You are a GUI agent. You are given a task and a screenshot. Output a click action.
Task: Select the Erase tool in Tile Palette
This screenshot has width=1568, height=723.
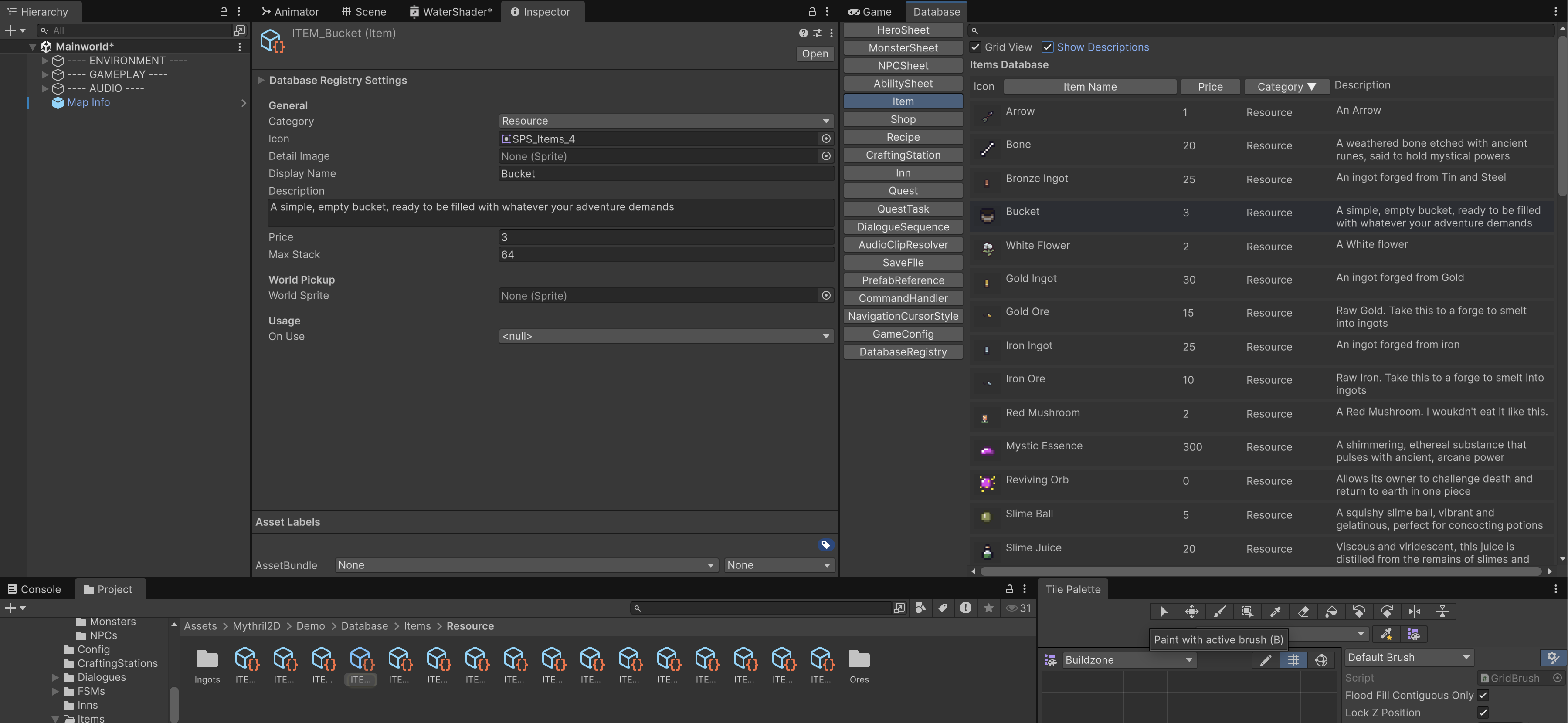(1303, 612)
